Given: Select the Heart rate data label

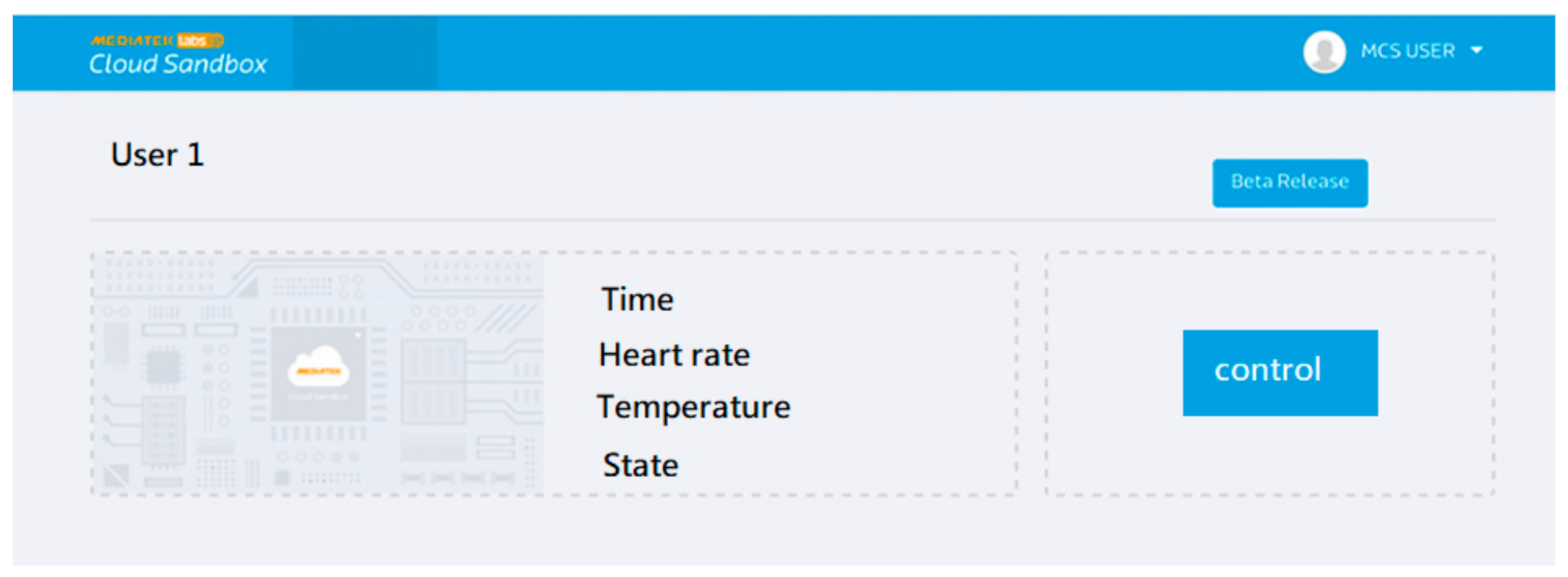Looking at the screenshot, I should (x=674, y=354).
